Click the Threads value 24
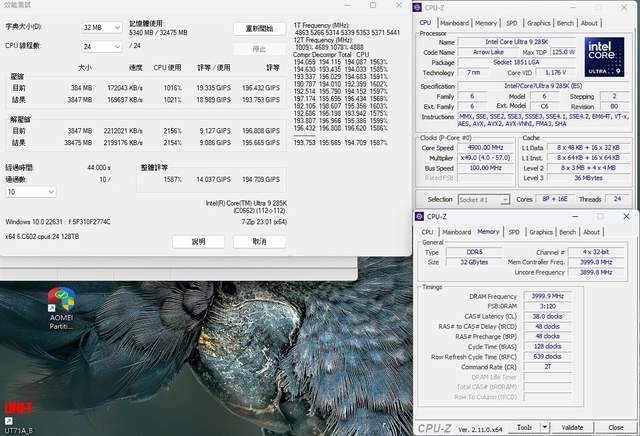This screenshot has width=640, height=436. click(617, 199)
